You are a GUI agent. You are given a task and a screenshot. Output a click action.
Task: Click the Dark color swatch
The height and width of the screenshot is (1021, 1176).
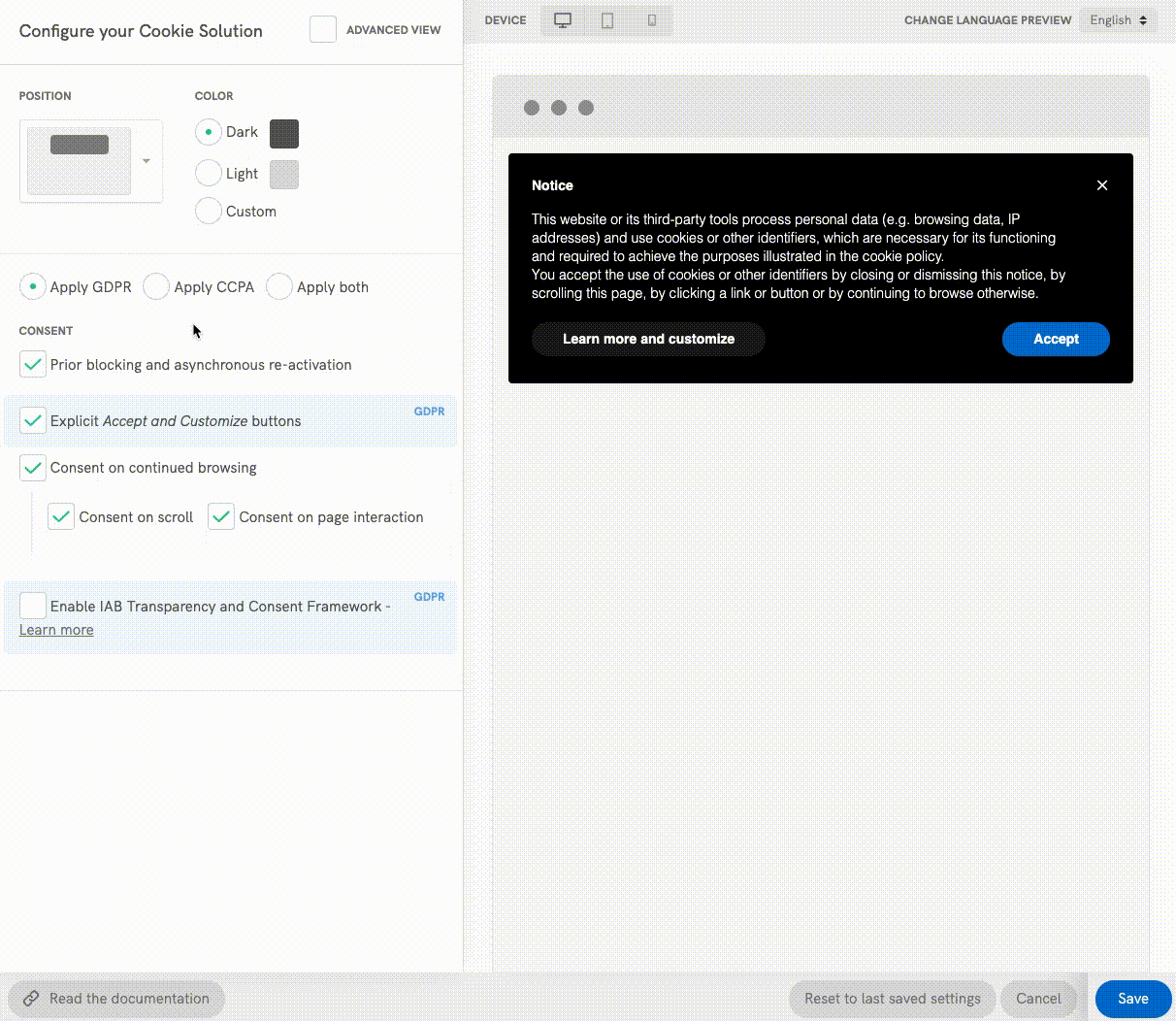[x=284, y=133]
